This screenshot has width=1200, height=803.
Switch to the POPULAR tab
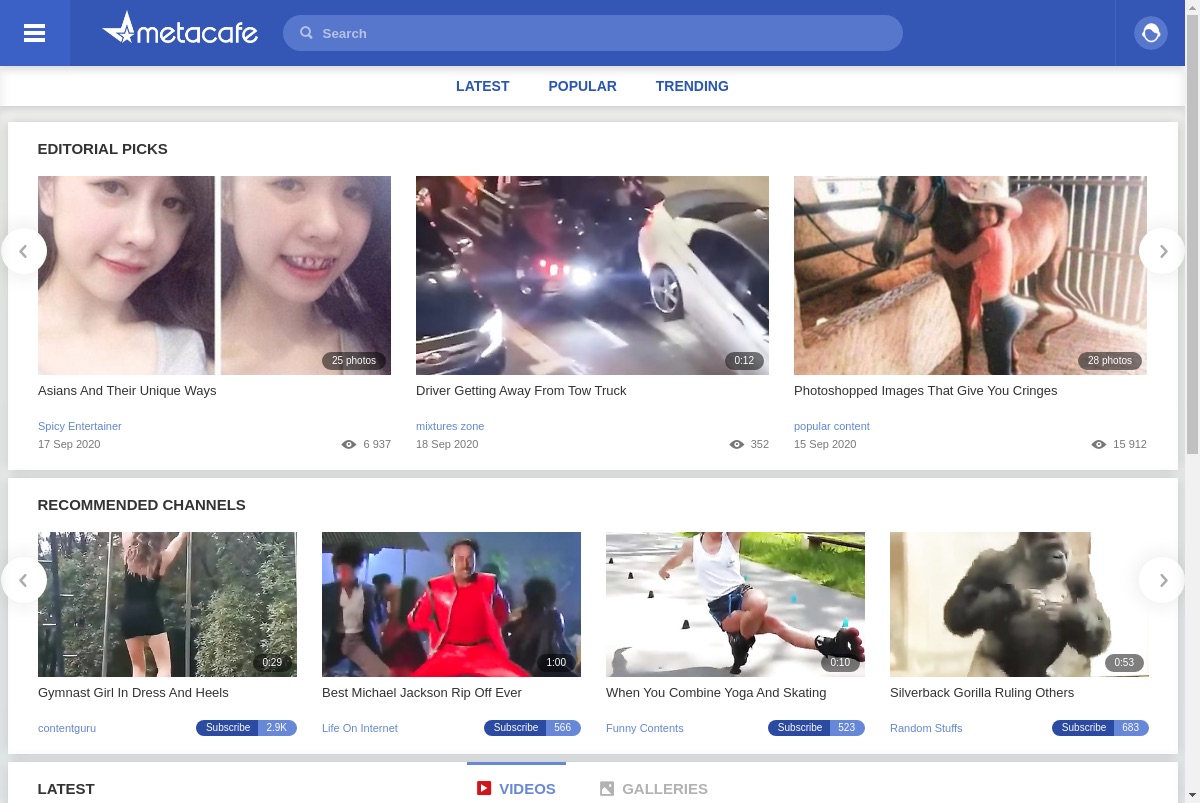coord(582,86)
